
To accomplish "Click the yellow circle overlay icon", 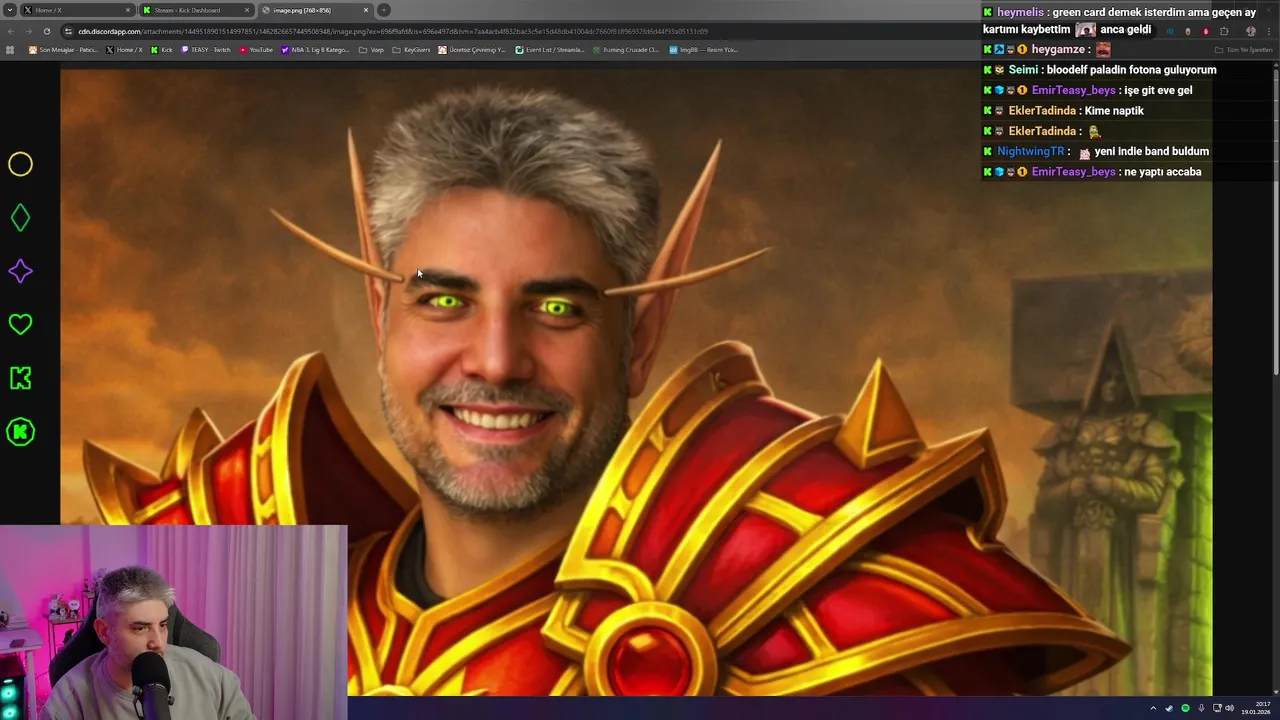I will click(20, 164).
